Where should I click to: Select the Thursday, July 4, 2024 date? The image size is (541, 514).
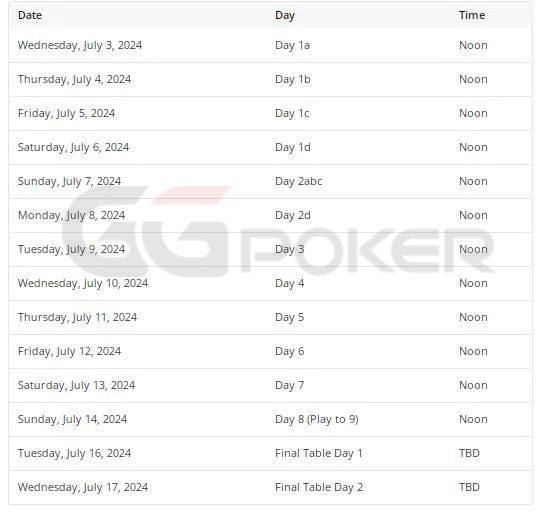coord(74,79)
